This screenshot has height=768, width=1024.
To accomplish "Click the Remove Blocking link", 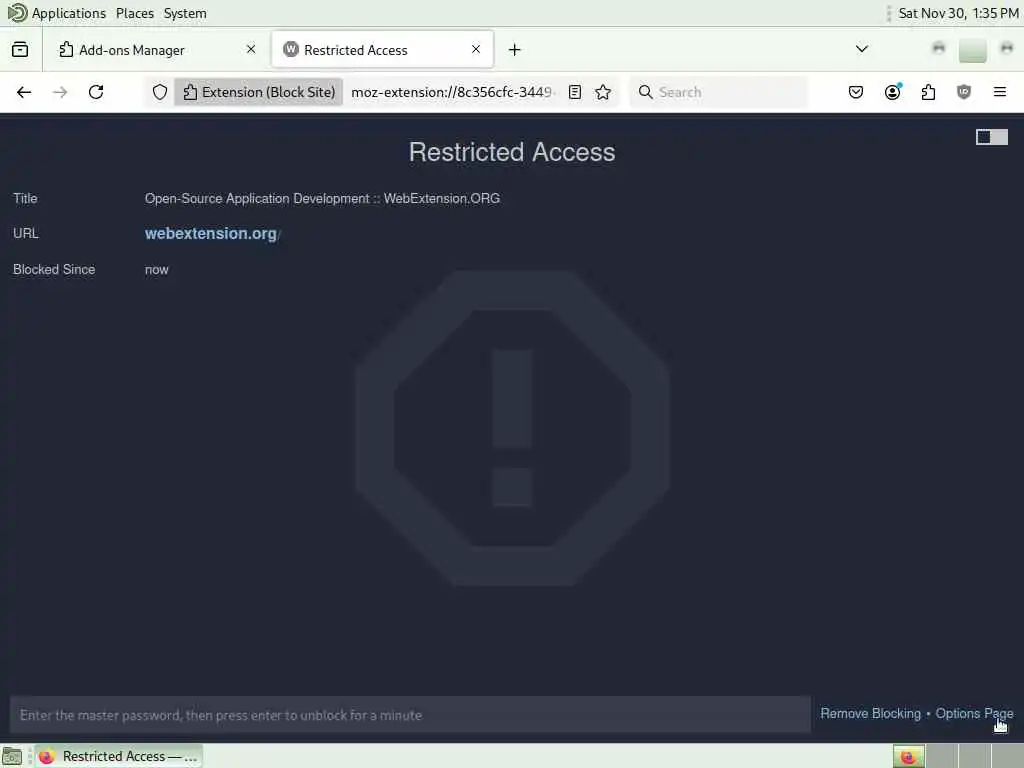I will [x=871, y=713].
